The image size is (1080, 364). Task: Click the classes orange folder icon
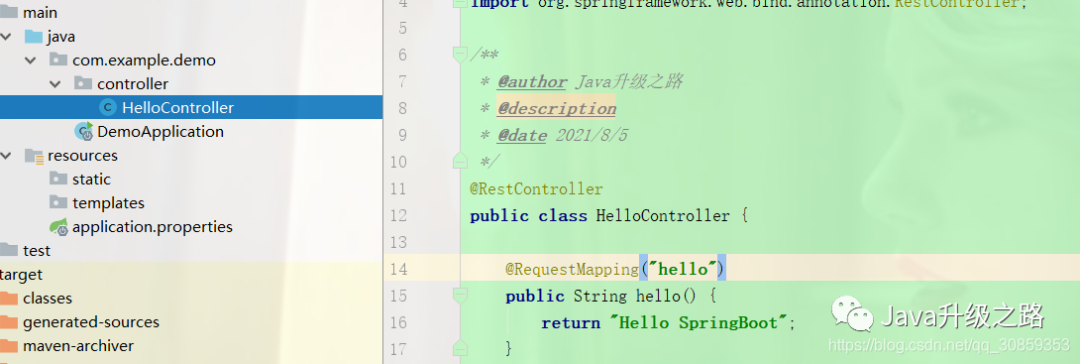tap(8, 298)
